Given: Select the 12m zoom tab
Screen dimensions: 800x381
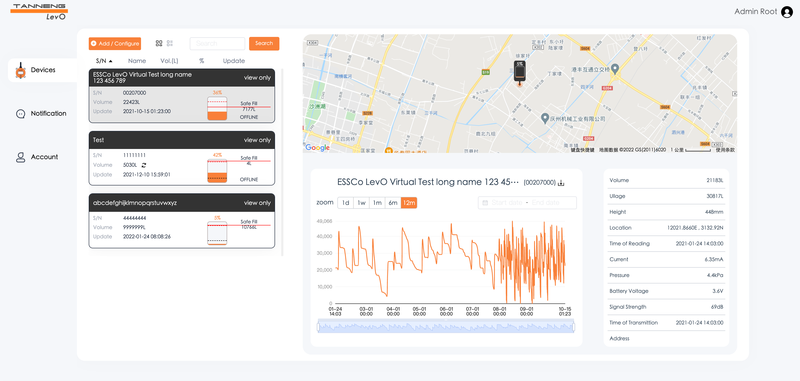Looking at the screenshot, I should click(x=409, y=202).
